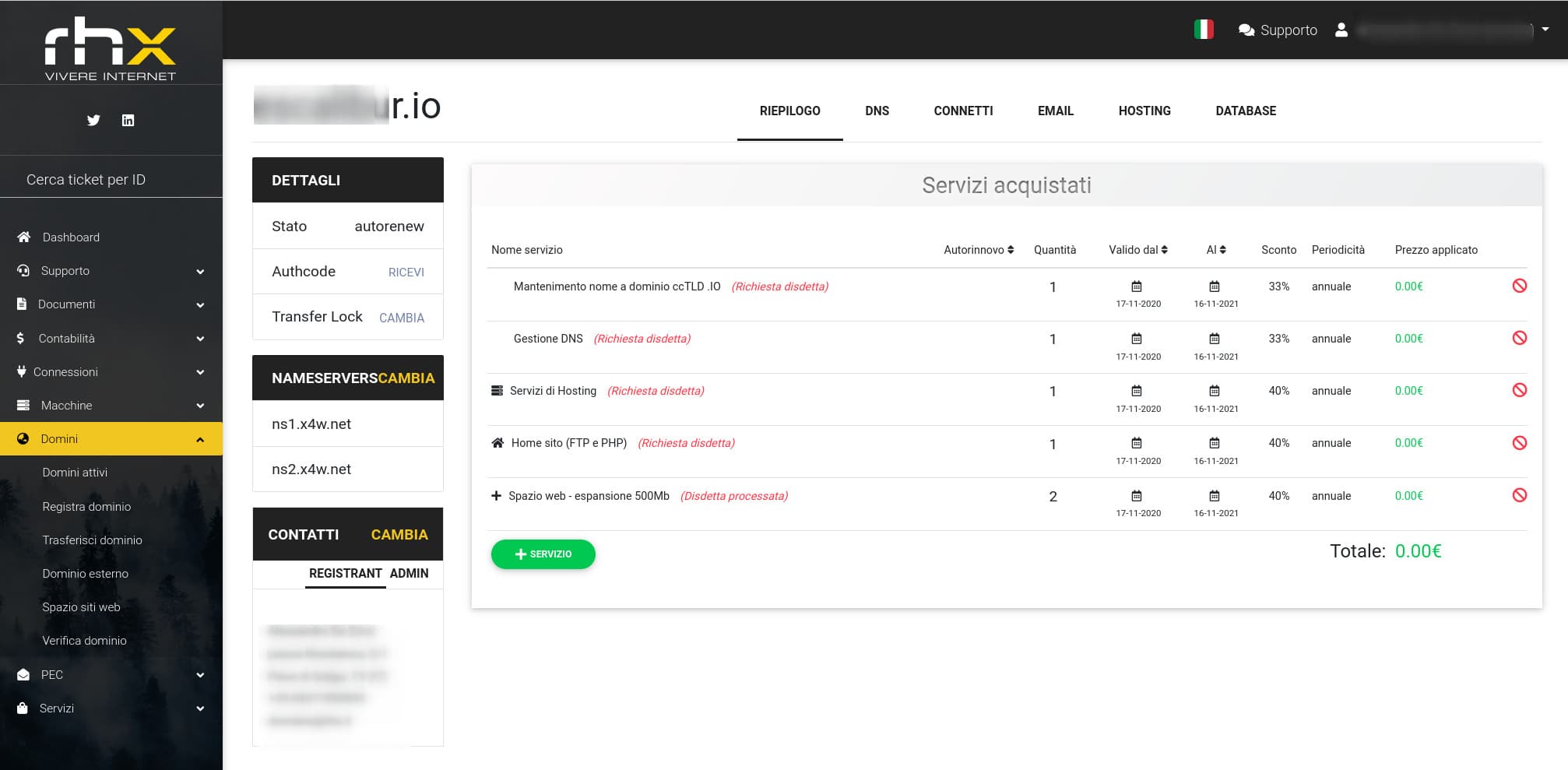Click the server icon beside Servizi di Hosting

point(497,391)
